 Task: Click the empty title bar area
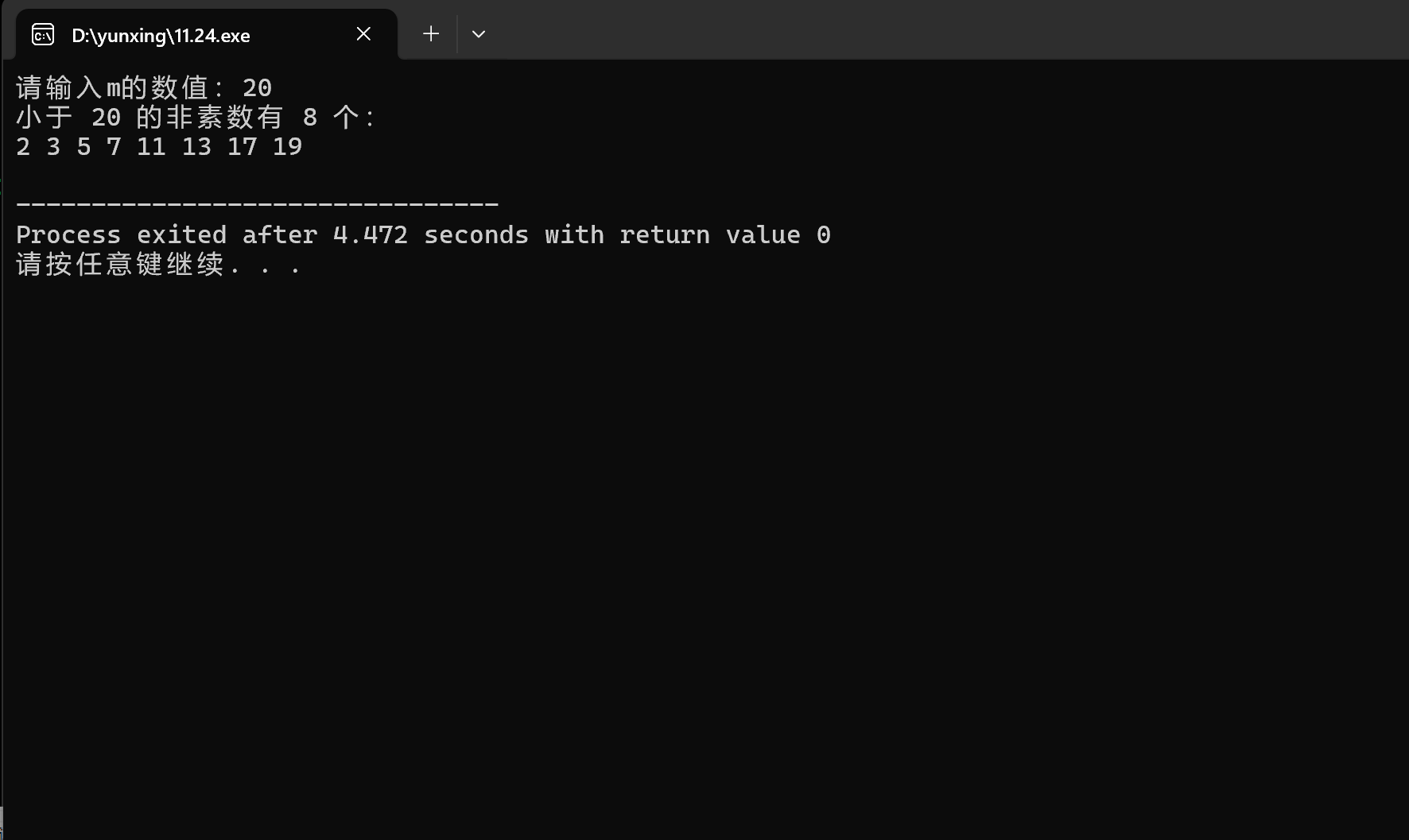point(946,29)
